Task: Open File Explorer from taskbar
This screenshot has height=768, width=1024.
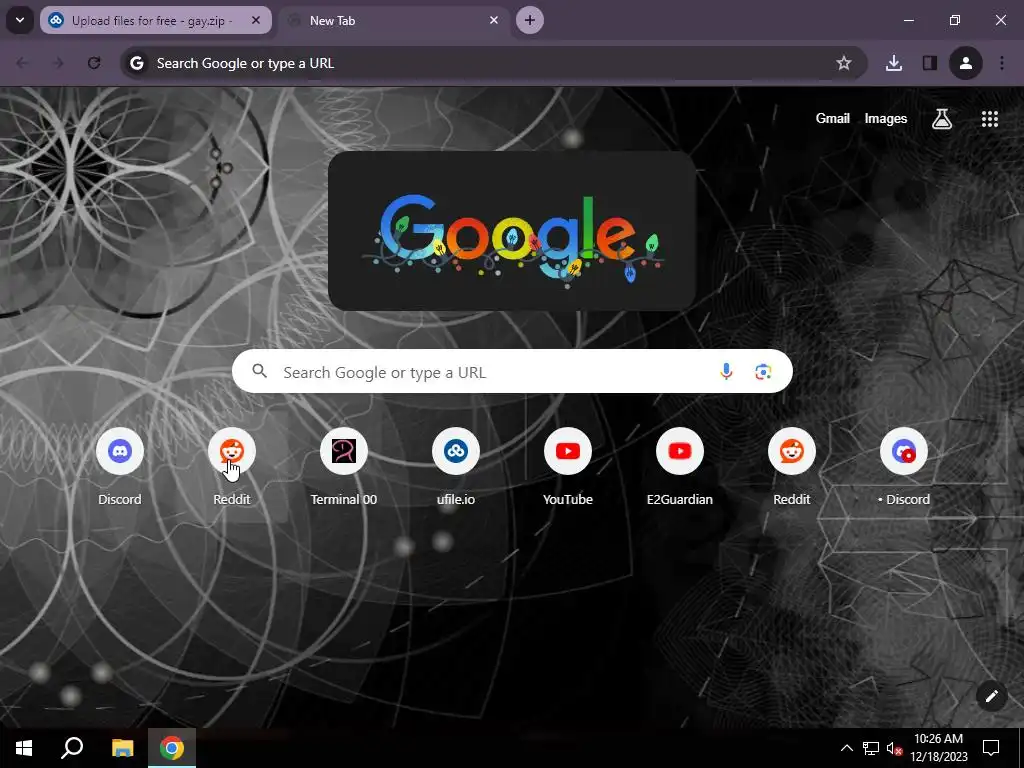Action: 122,748
